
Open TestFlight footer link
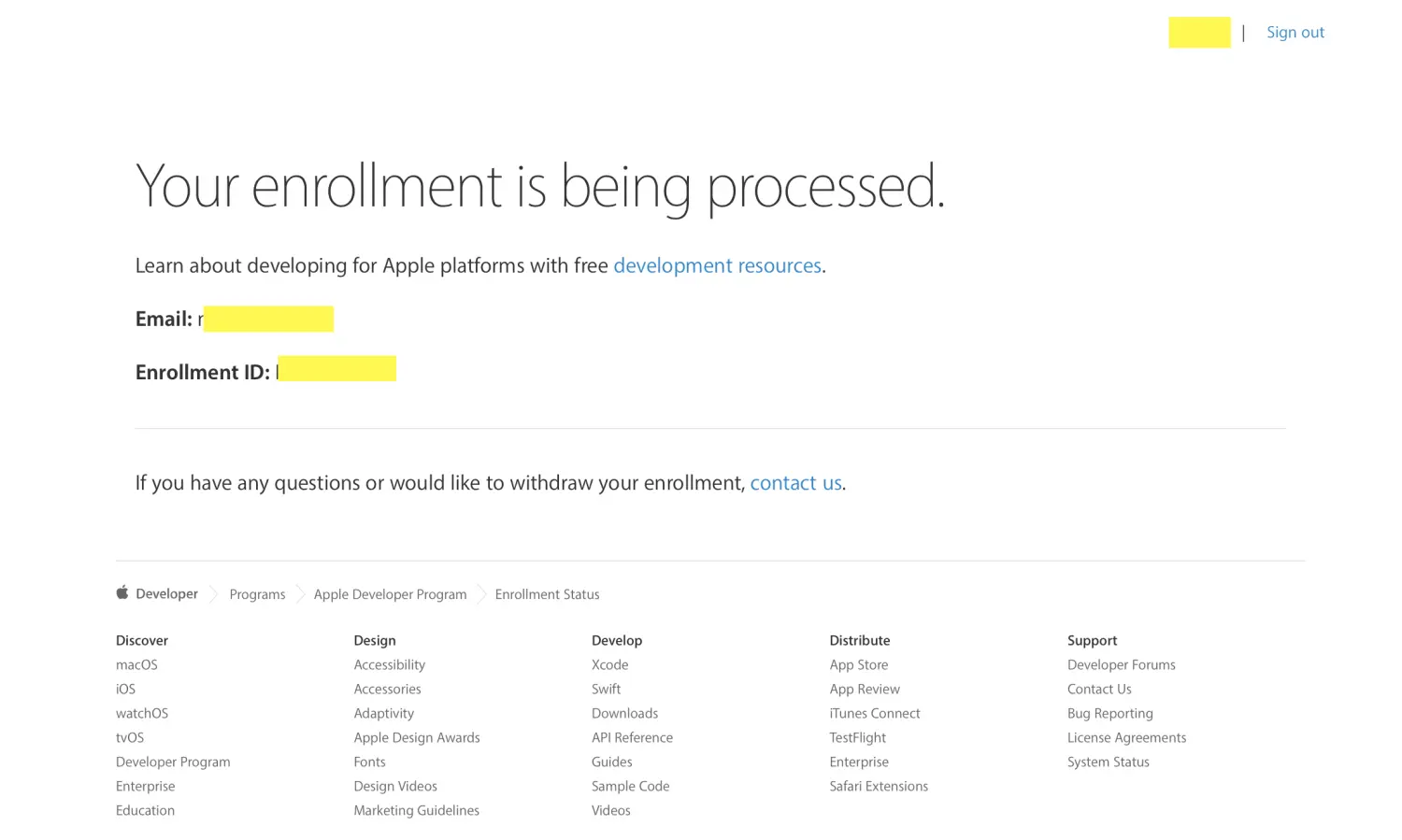click(857, 737)
